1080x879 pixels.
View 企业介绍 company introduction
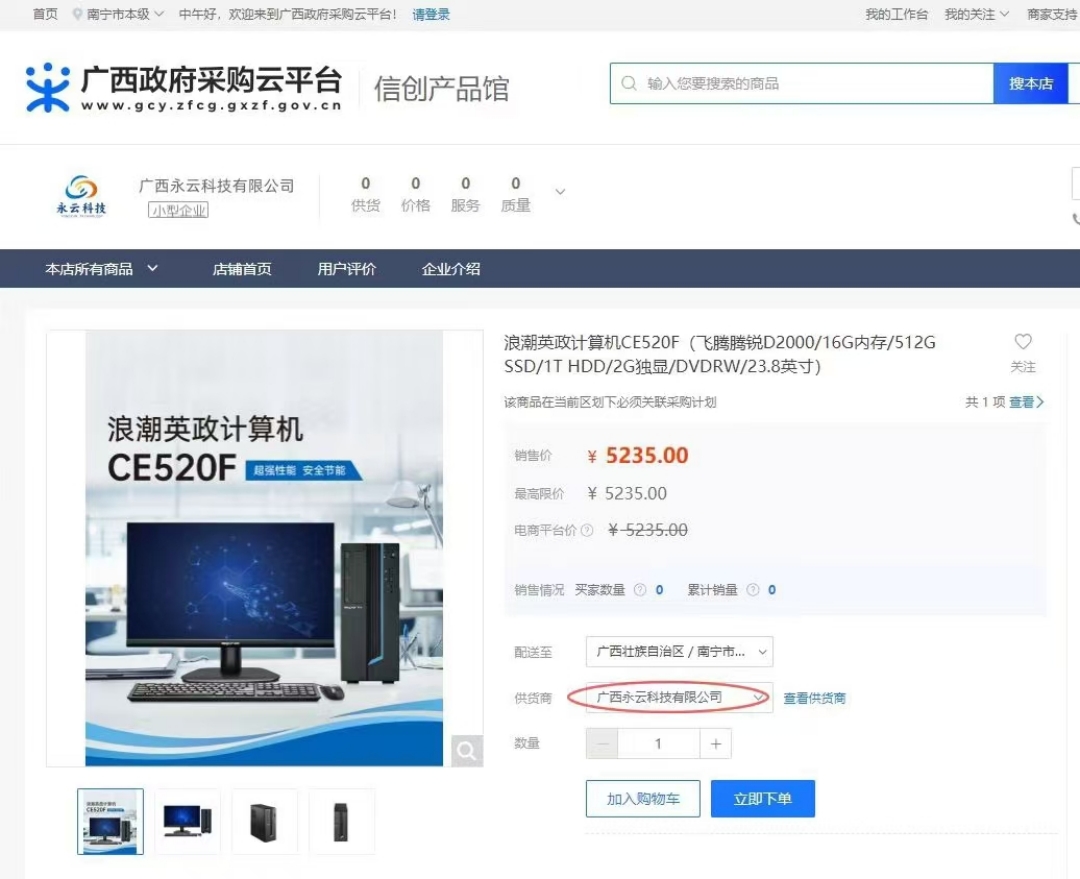click(450, 268)
